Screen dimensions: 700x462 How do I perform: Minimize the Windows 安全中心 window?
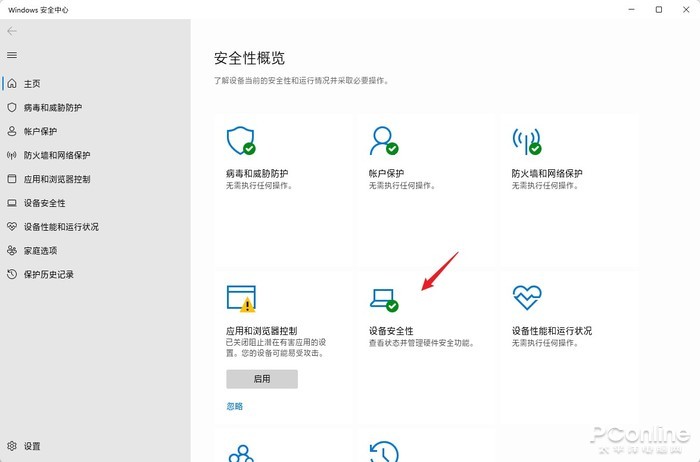tap(631, 9)
